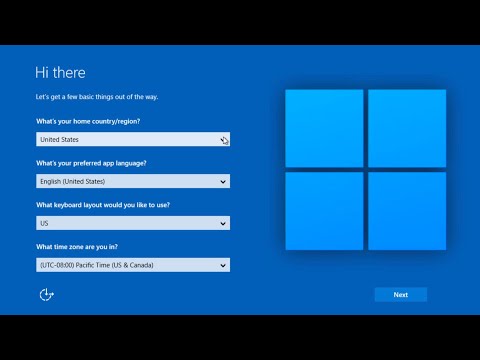The image size is (480, 360).
Task: Click 'Let's get a few basic things' text
Action: (97, 97)
